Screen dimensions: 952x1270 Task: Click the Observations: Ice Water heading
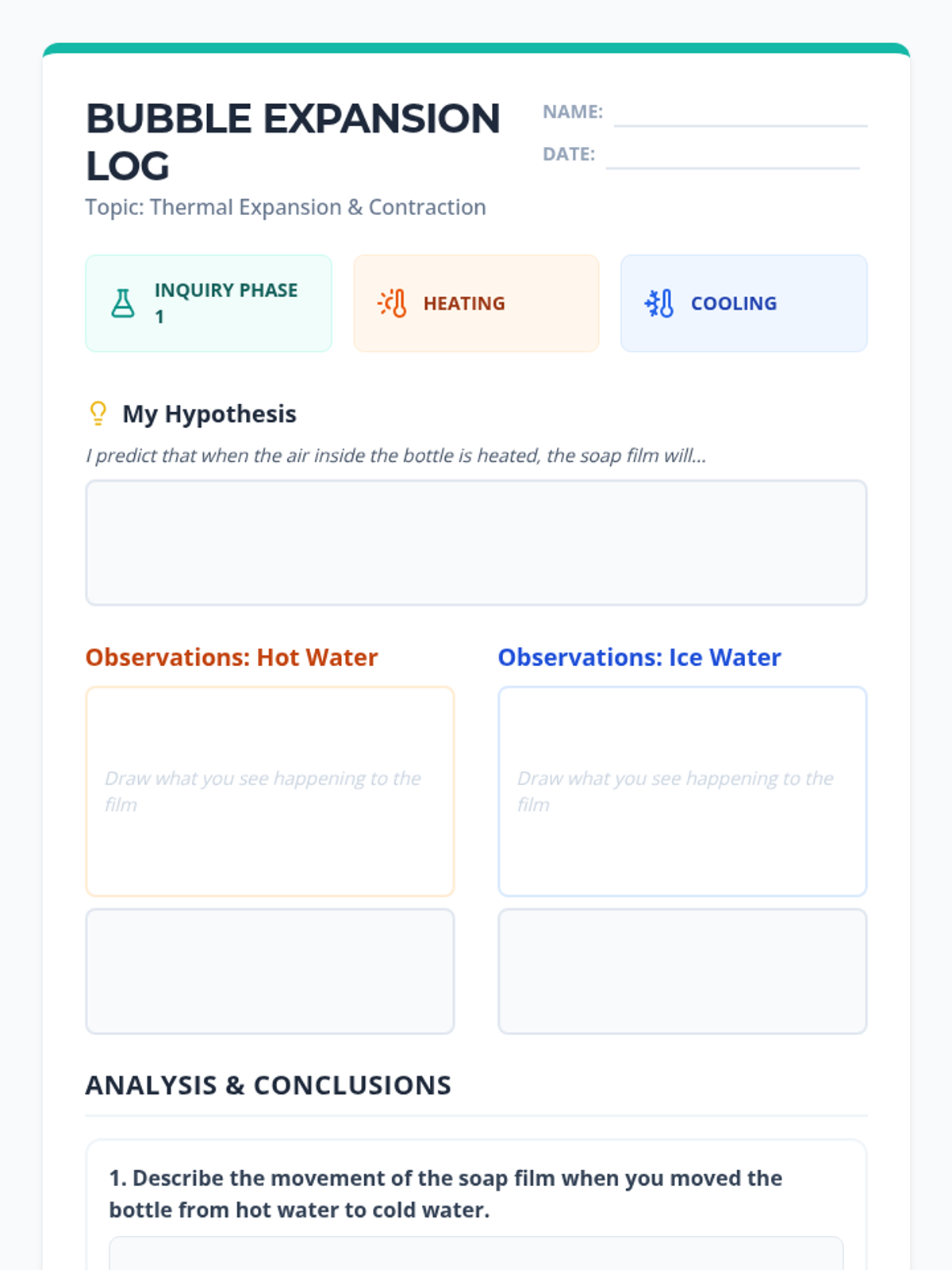click(x=639, y=657)
